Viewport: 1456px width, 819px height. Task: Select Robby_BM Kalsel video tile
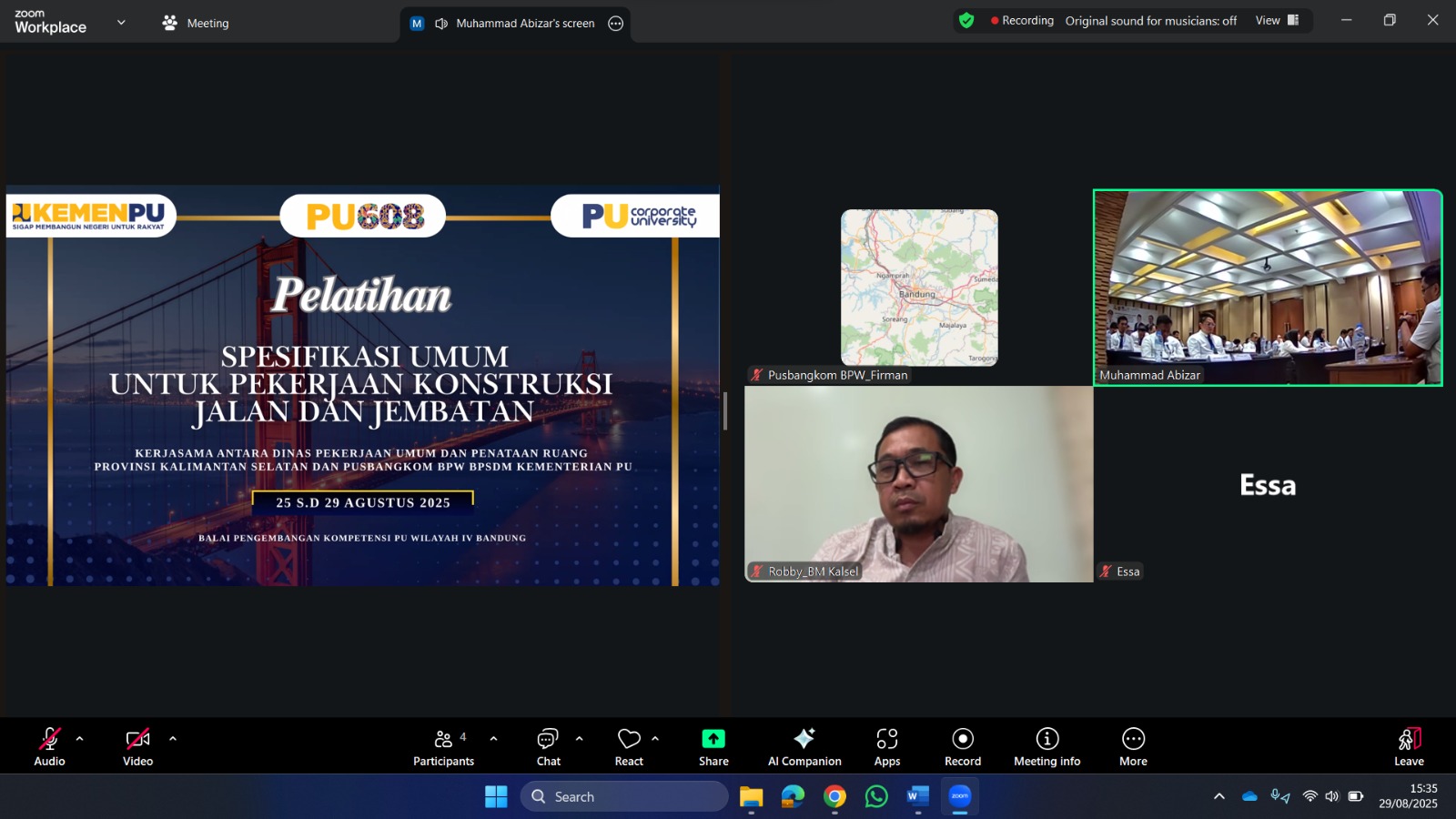pos(919,484)
